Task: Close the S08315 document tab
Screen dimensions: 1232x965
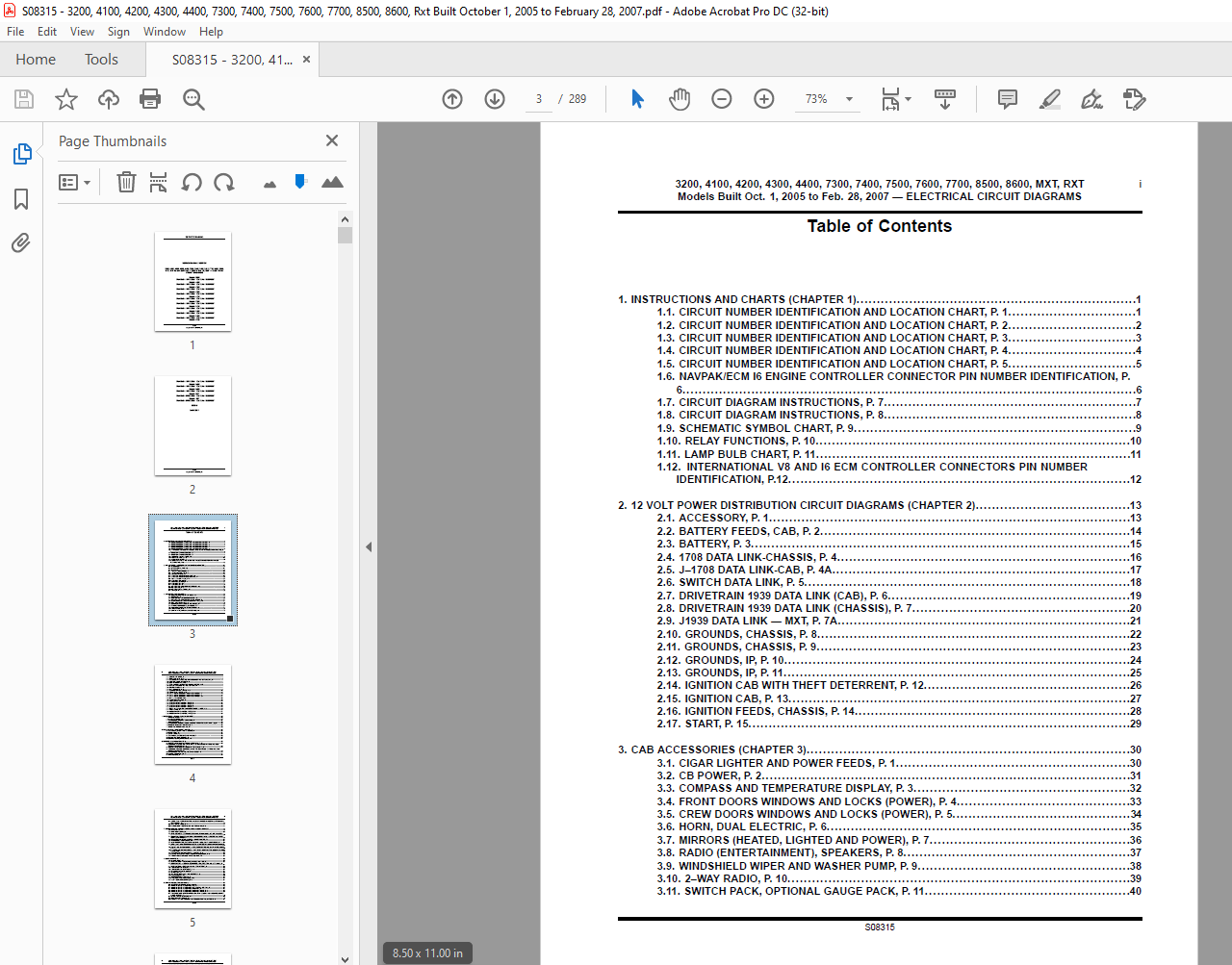Action: click(x=306, y=60)
